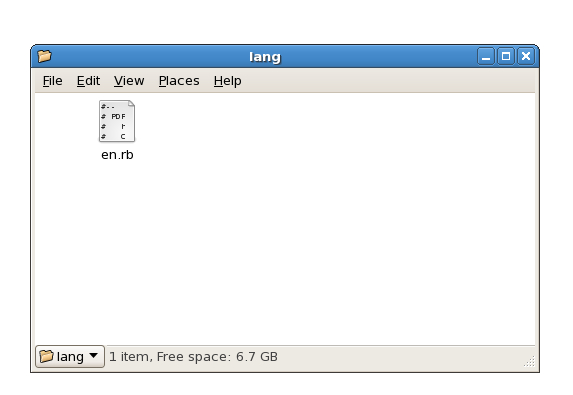Open the File menu

[x=53, y=81]
